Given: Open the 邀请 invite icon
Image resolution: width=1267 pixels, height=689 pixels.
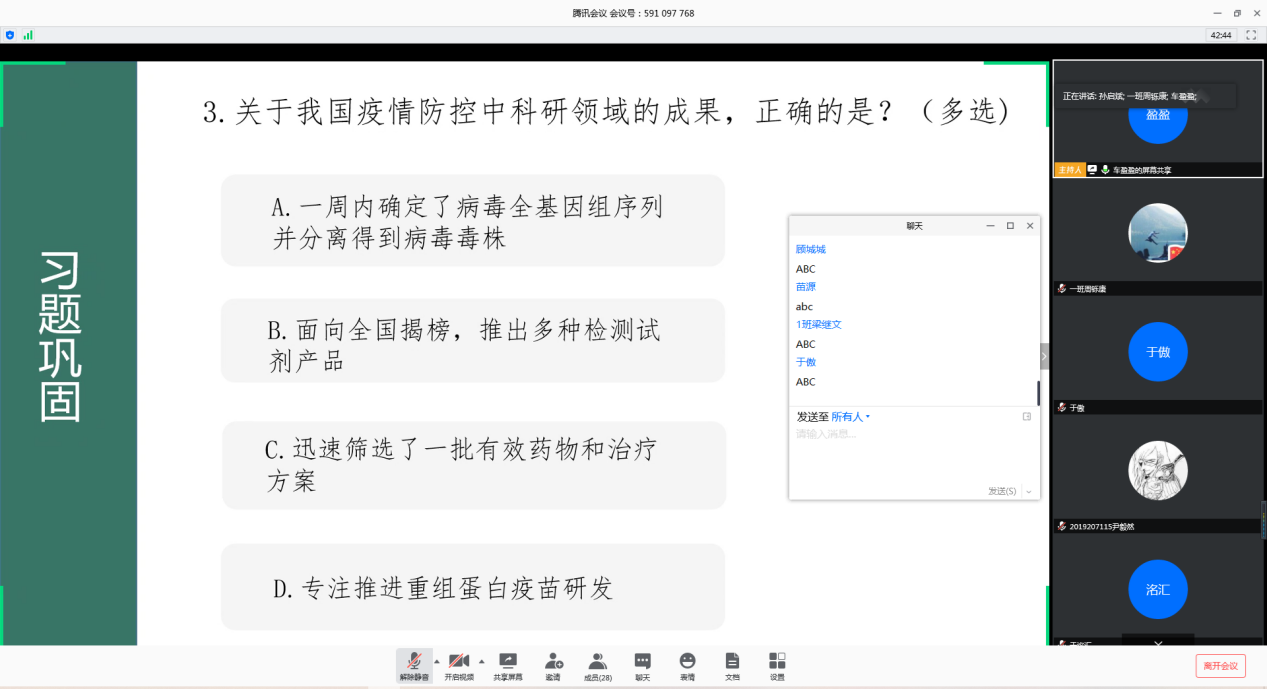Looking at the screenshot, I should (553, 665).
